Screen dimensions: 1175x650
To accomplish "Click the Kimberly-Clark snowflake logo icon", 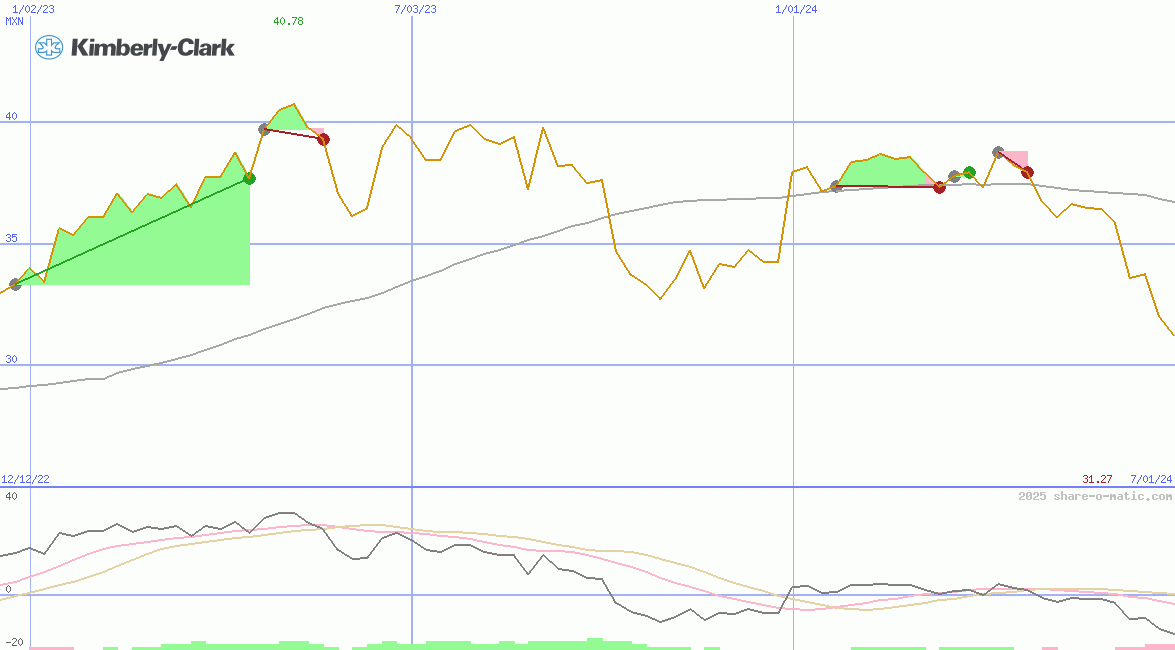I will coord(49,47).
